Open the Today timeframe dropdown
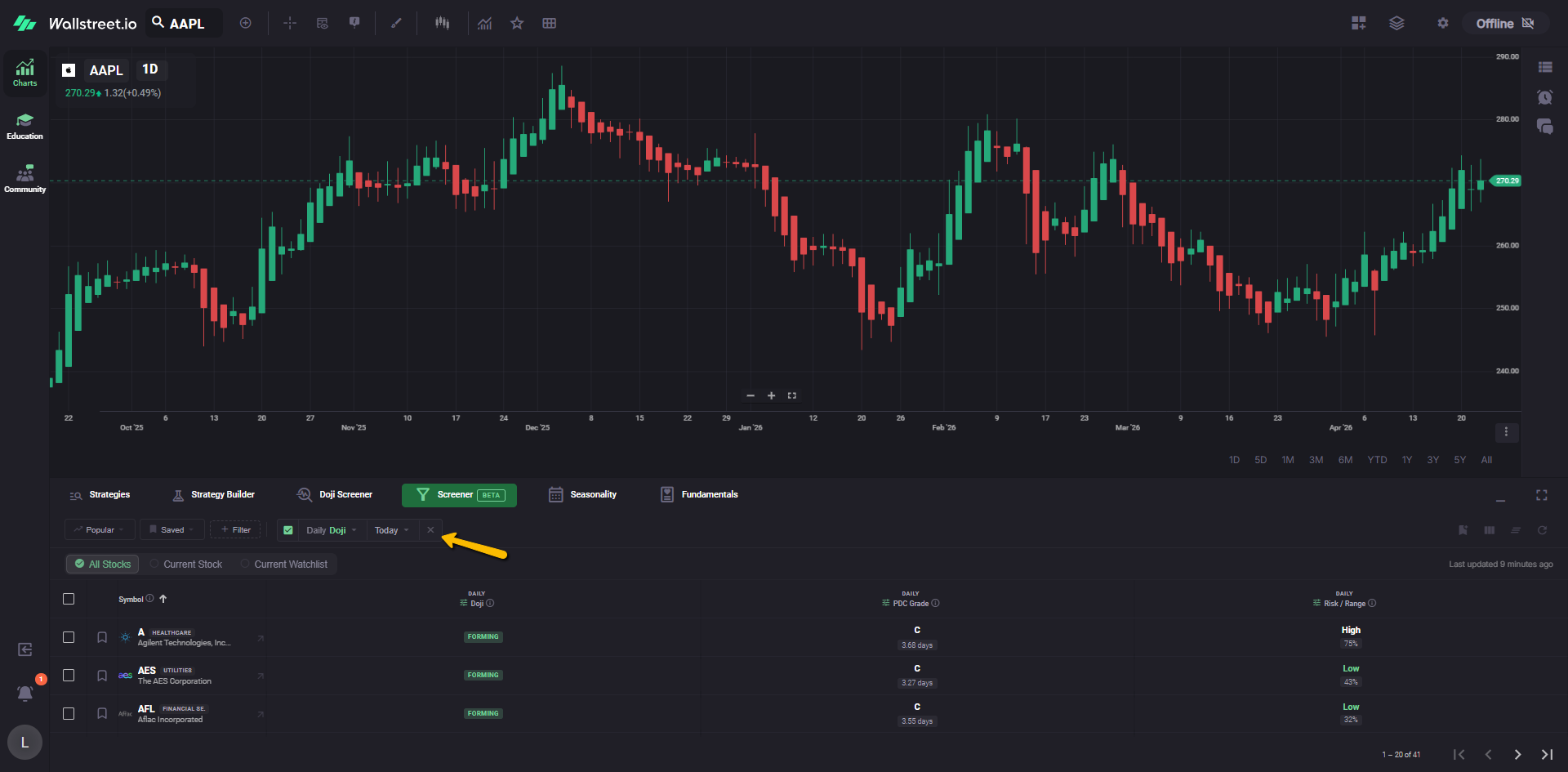Viewport: 1568px width, 772px height. pos(391,530)
